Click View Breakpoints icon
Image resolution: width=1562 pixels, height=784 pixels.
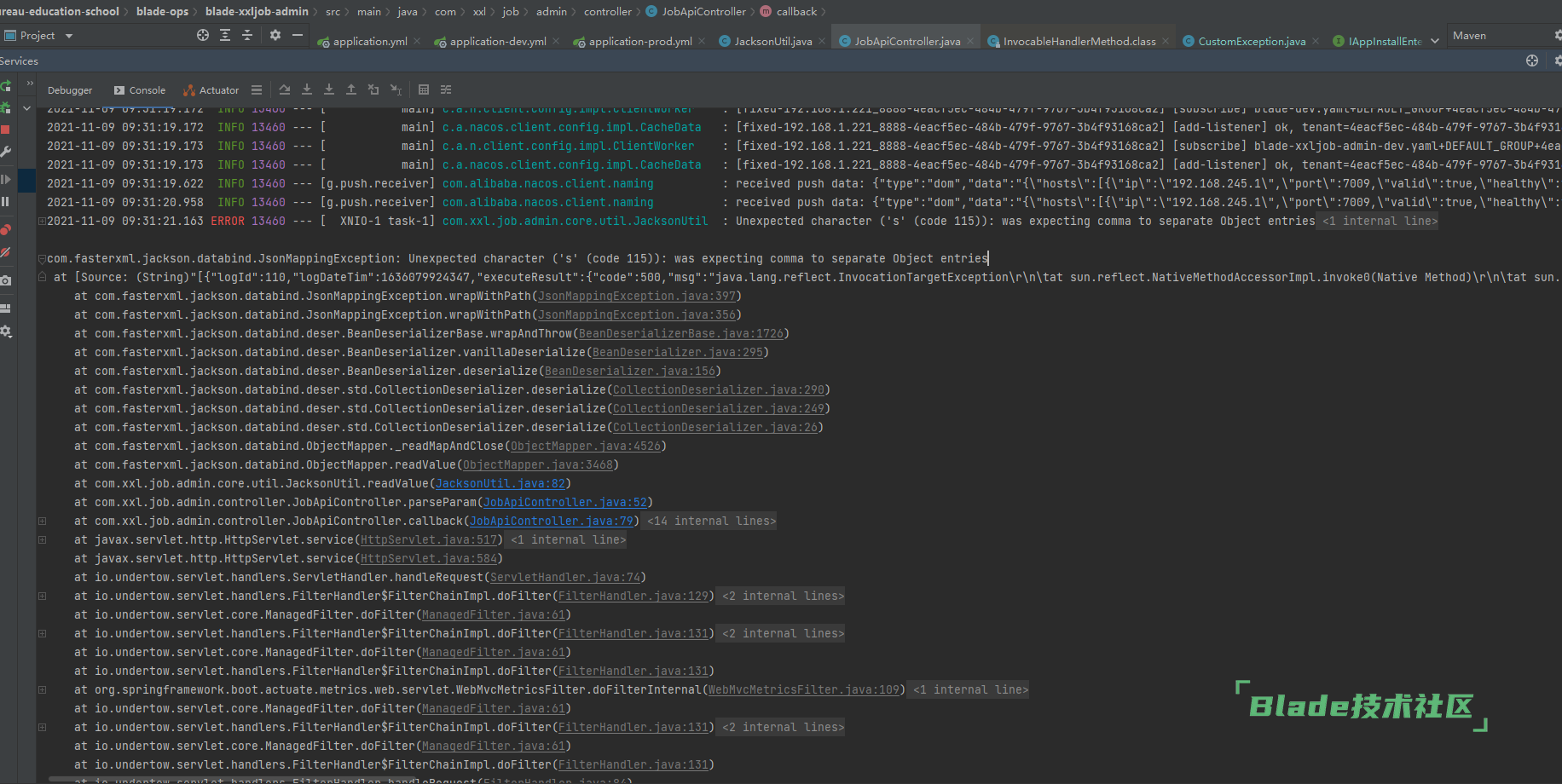click(x=5, y=230)
